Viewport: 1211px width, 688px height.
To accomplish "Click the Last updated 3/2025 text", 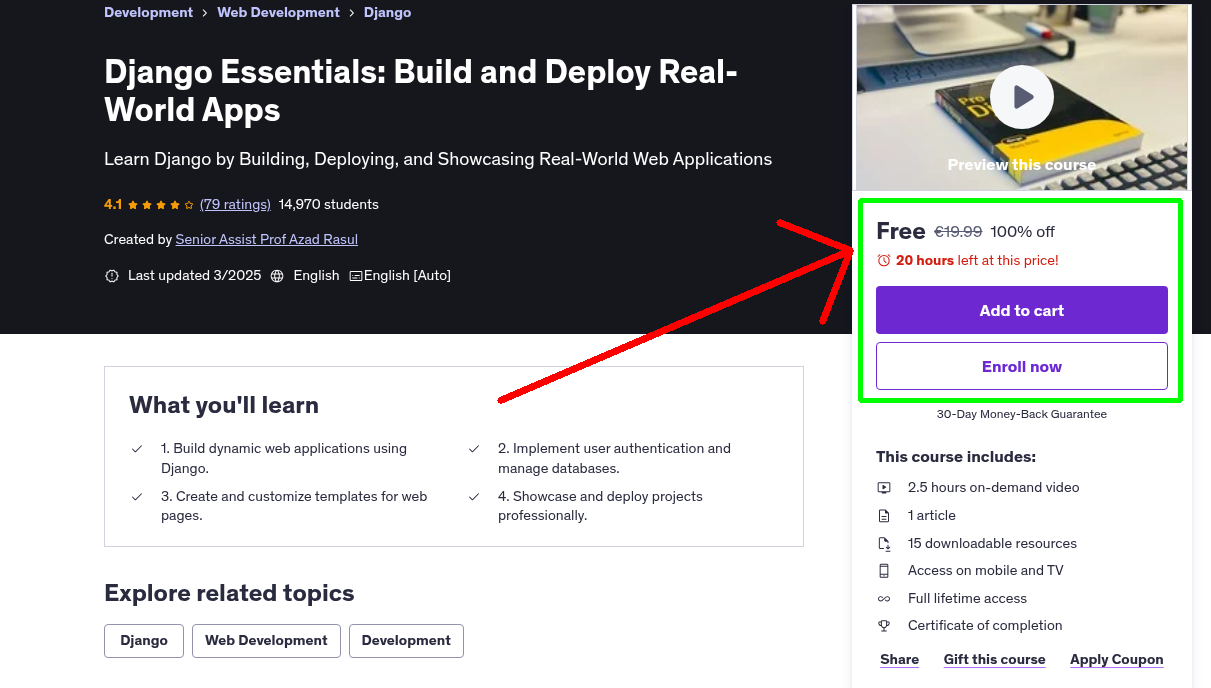I will click(x=194, y=276).
